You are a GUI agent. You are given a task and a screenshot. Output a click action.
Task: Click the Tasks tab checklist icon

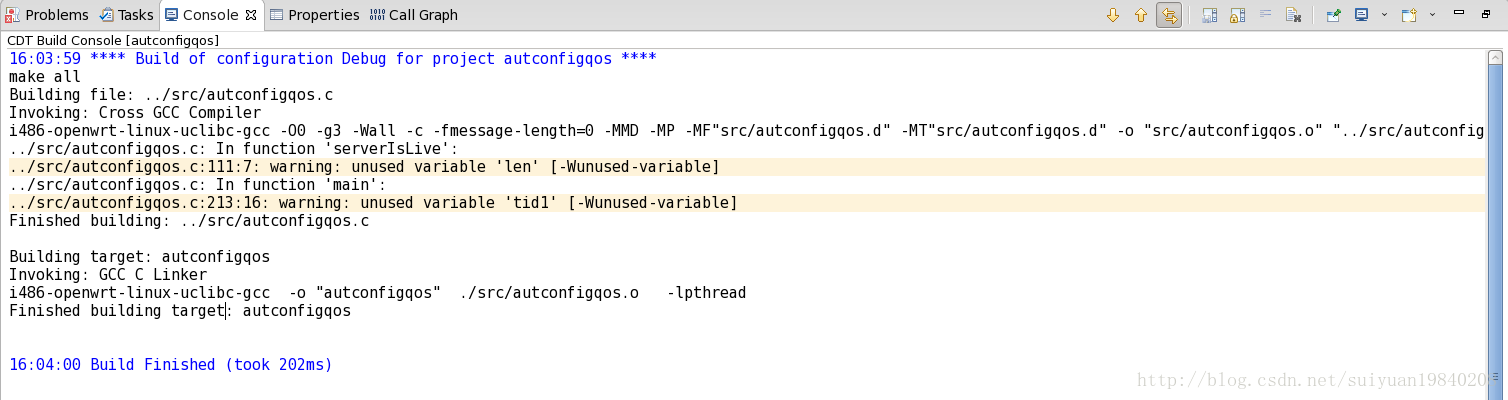(x=107, y=15)
